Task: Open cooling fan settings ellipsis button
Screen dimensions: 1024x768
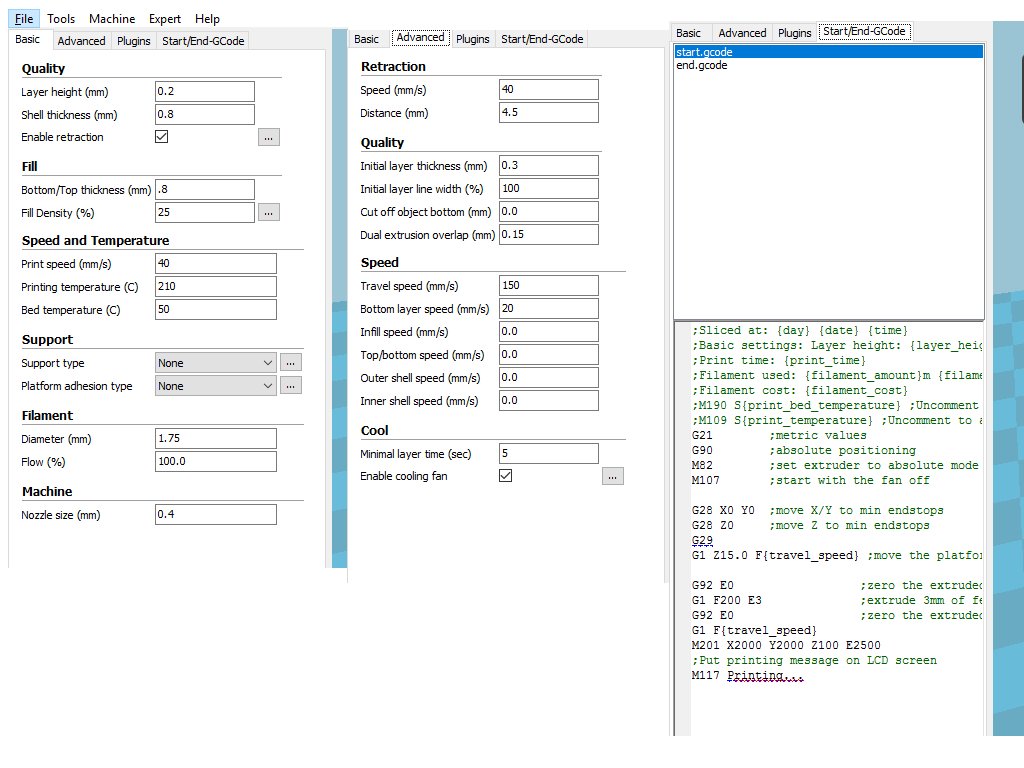Action: (x=613, y=477)
